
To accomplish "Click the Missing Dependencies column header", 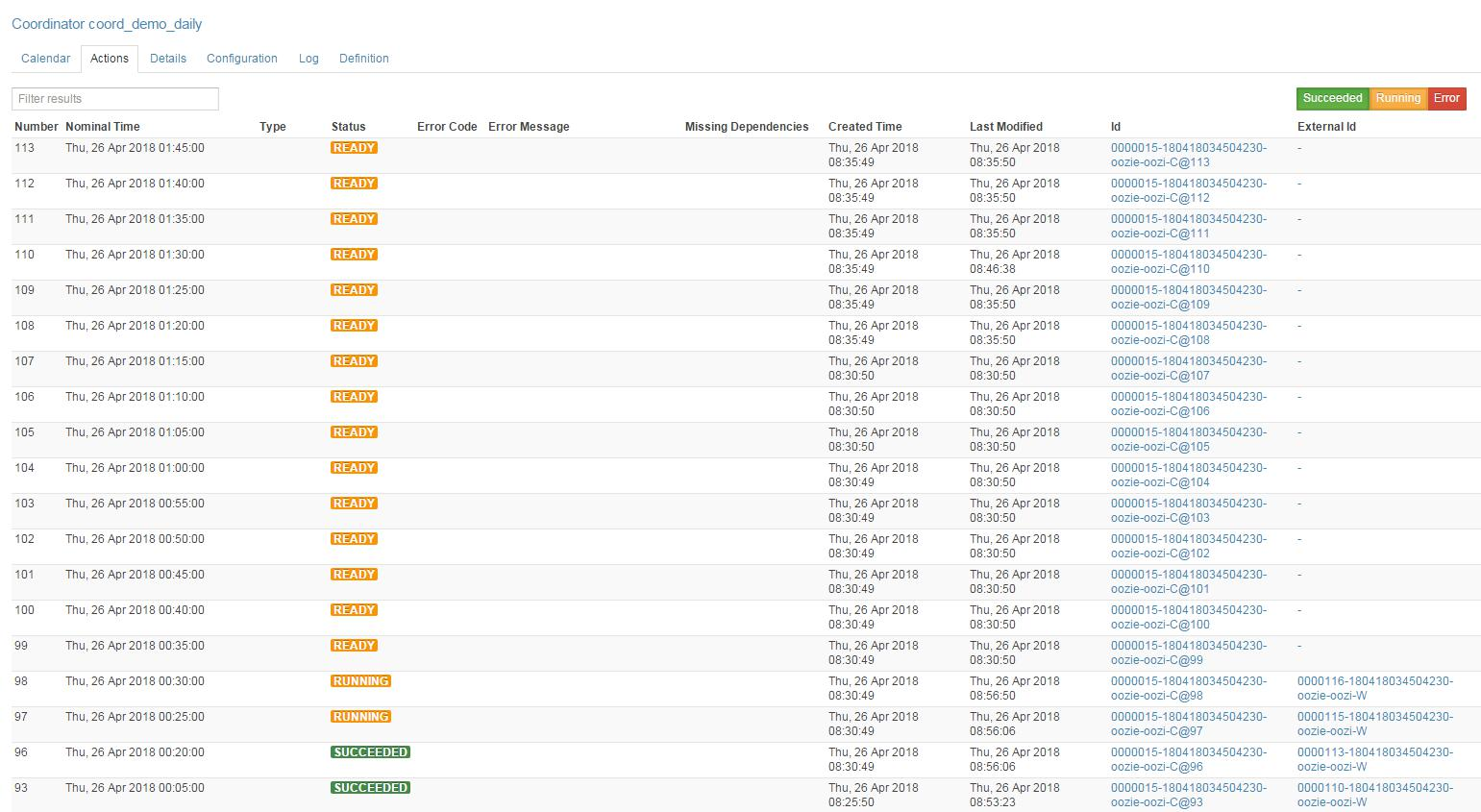I will (x=747, y=127).
